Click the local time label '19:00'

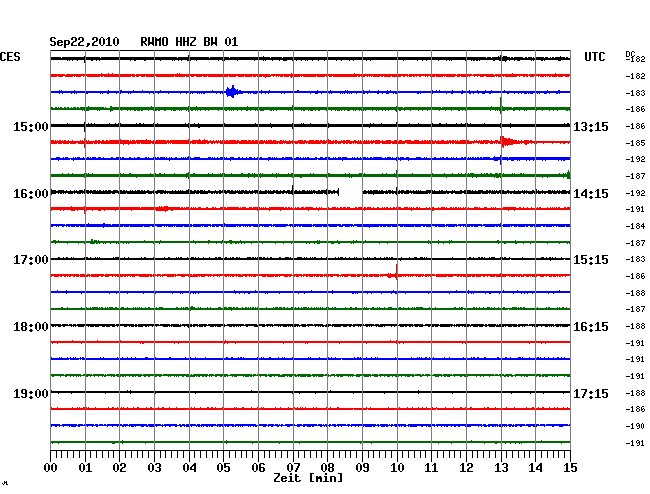click(31, 393)
